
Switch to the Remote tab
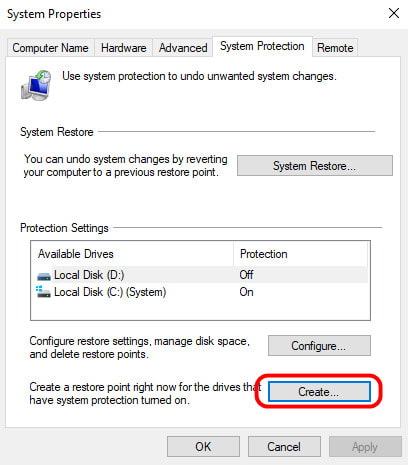point(335,48)
